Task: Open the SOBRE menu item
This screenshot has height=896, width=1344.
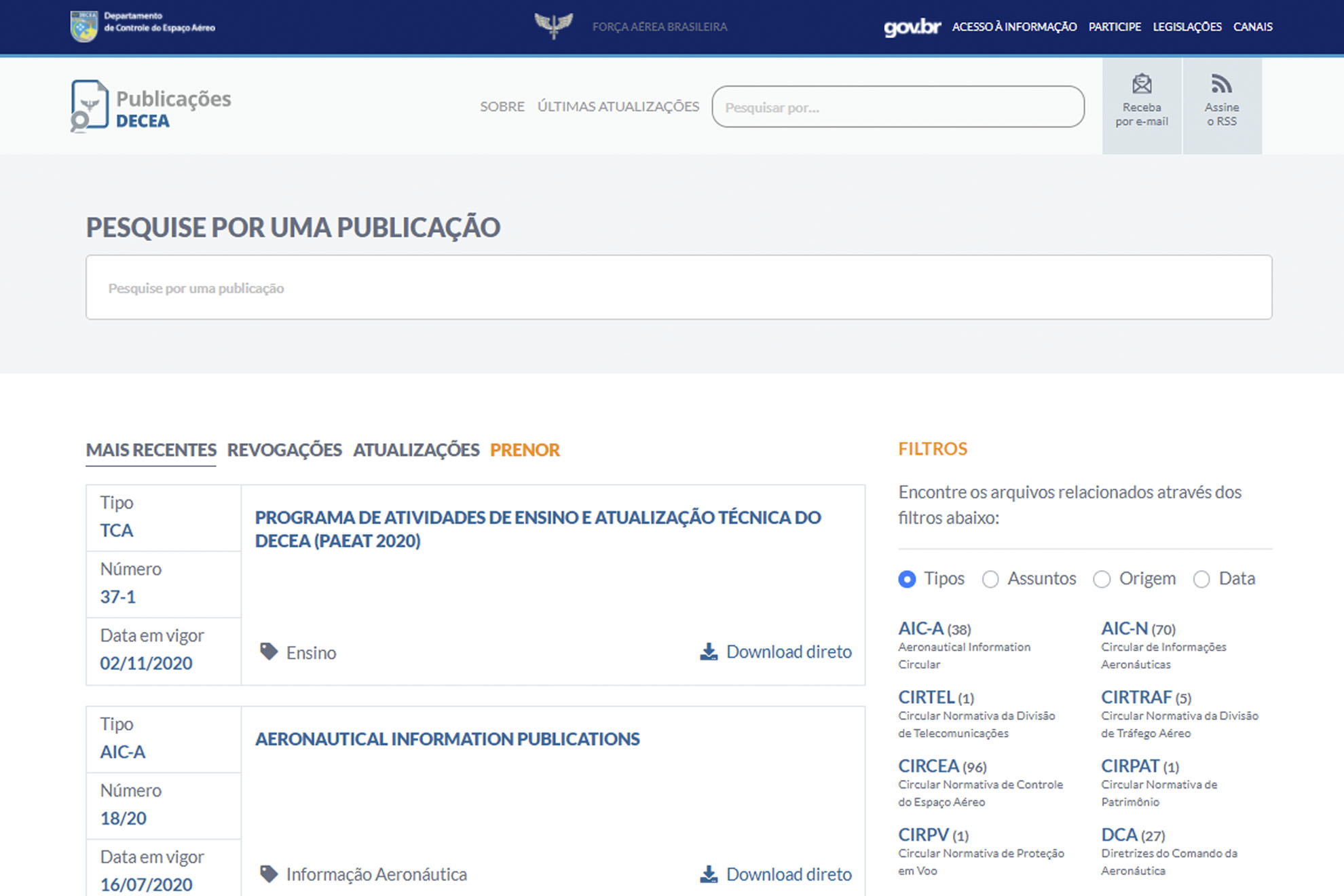Action: point(502,106)
